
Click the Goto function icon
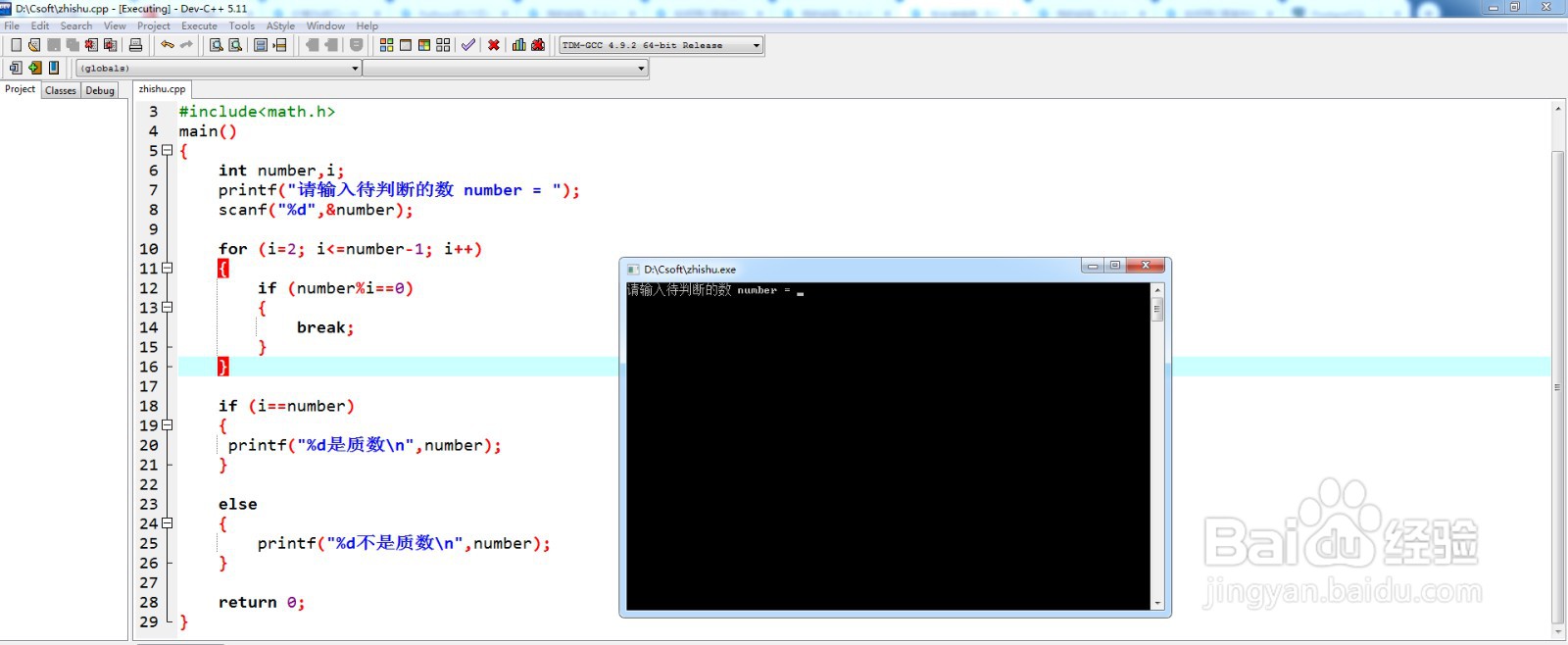coord(261,45)
